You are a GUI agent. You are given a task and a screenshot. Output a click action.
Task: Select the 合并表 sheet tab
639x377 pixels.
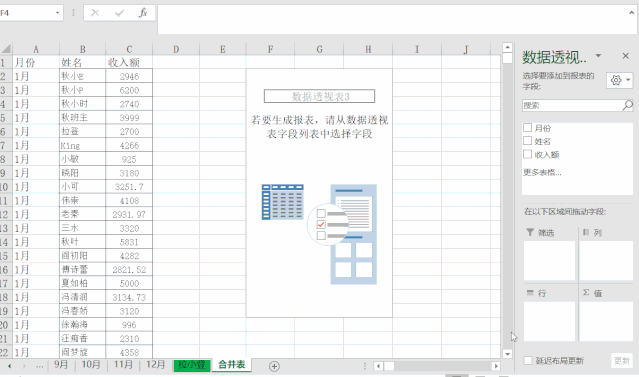coord(231,364)
